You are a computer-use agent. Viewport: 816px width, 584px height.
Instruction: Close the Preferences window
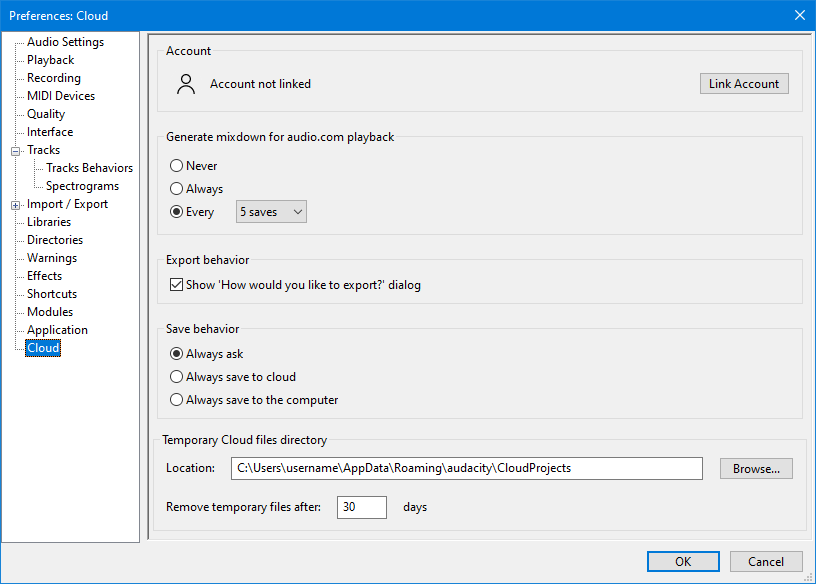pos(800,15)
